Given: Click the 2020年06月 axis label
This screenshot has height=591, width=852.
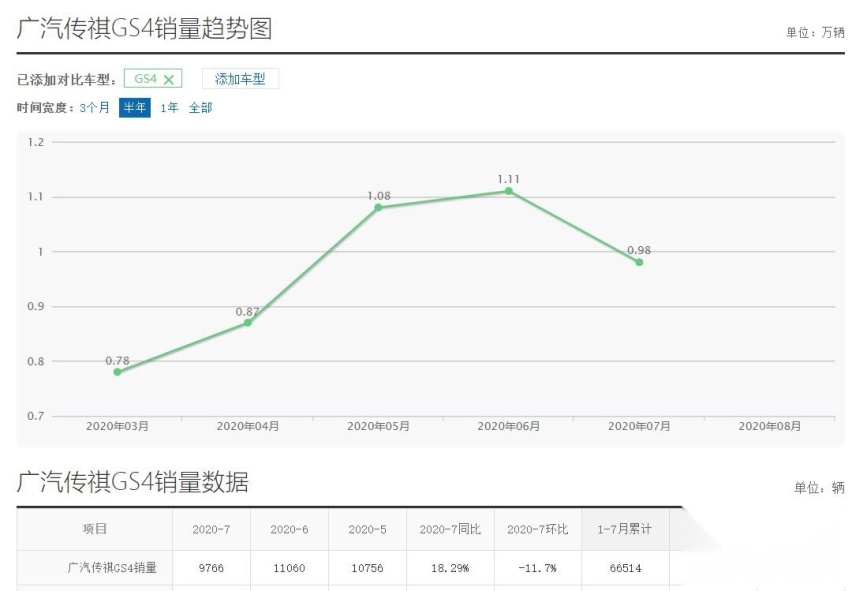Looking at the screenshot, I should [x=509, y=426].
